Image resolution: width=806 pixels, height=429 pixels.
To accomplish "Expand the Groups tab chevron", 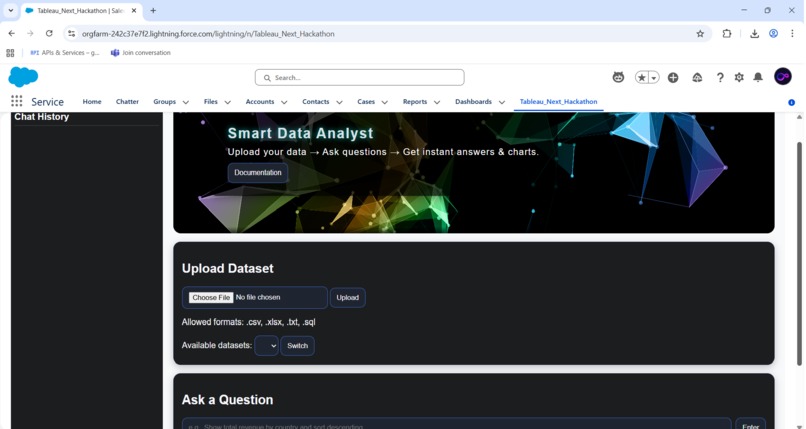I will (x=186, y=102).
